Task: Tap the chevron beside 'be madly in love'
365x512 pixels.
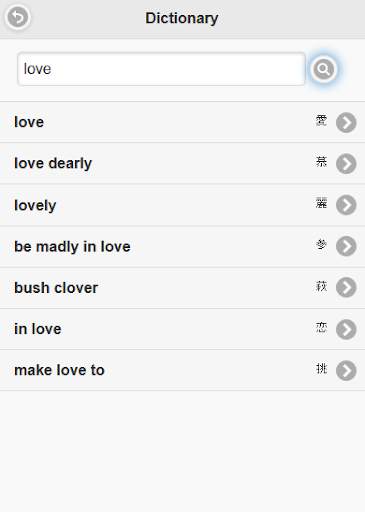Action: point(346,246)
